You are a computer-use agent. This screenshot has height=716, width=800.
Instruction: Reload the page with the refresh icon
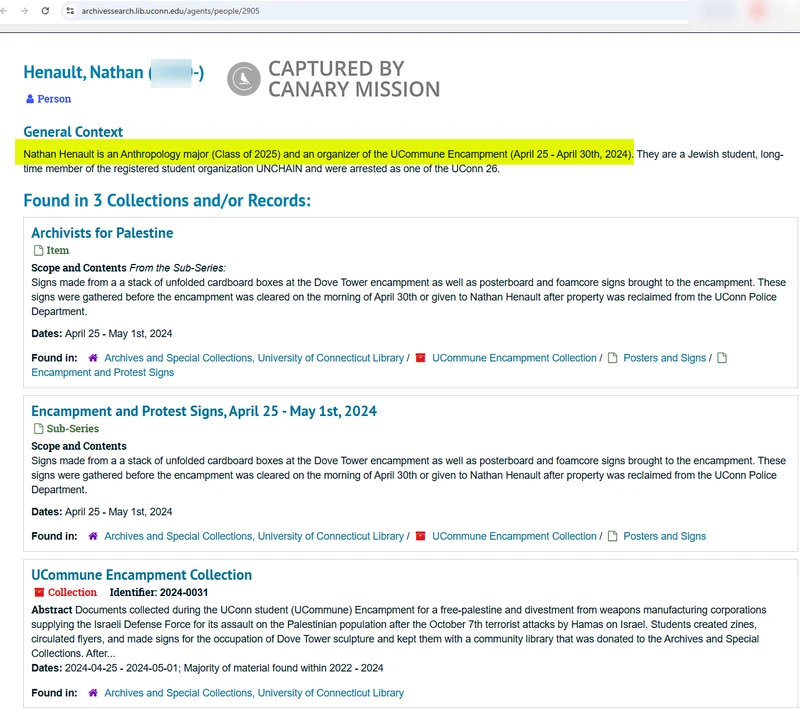(45, 11)
